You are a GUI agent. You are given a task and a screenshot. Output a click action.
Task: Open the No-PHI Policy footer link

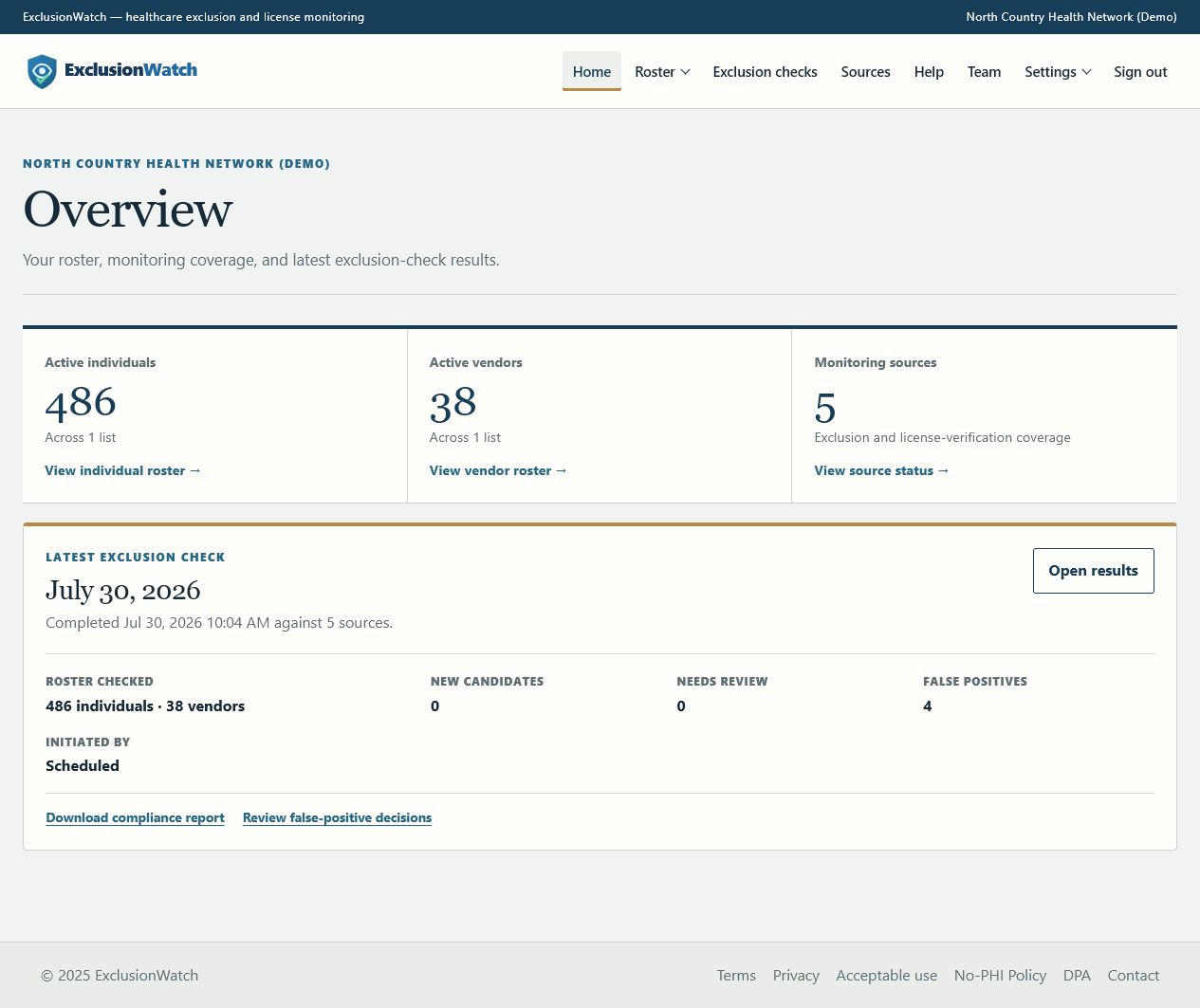point(1000,976)
